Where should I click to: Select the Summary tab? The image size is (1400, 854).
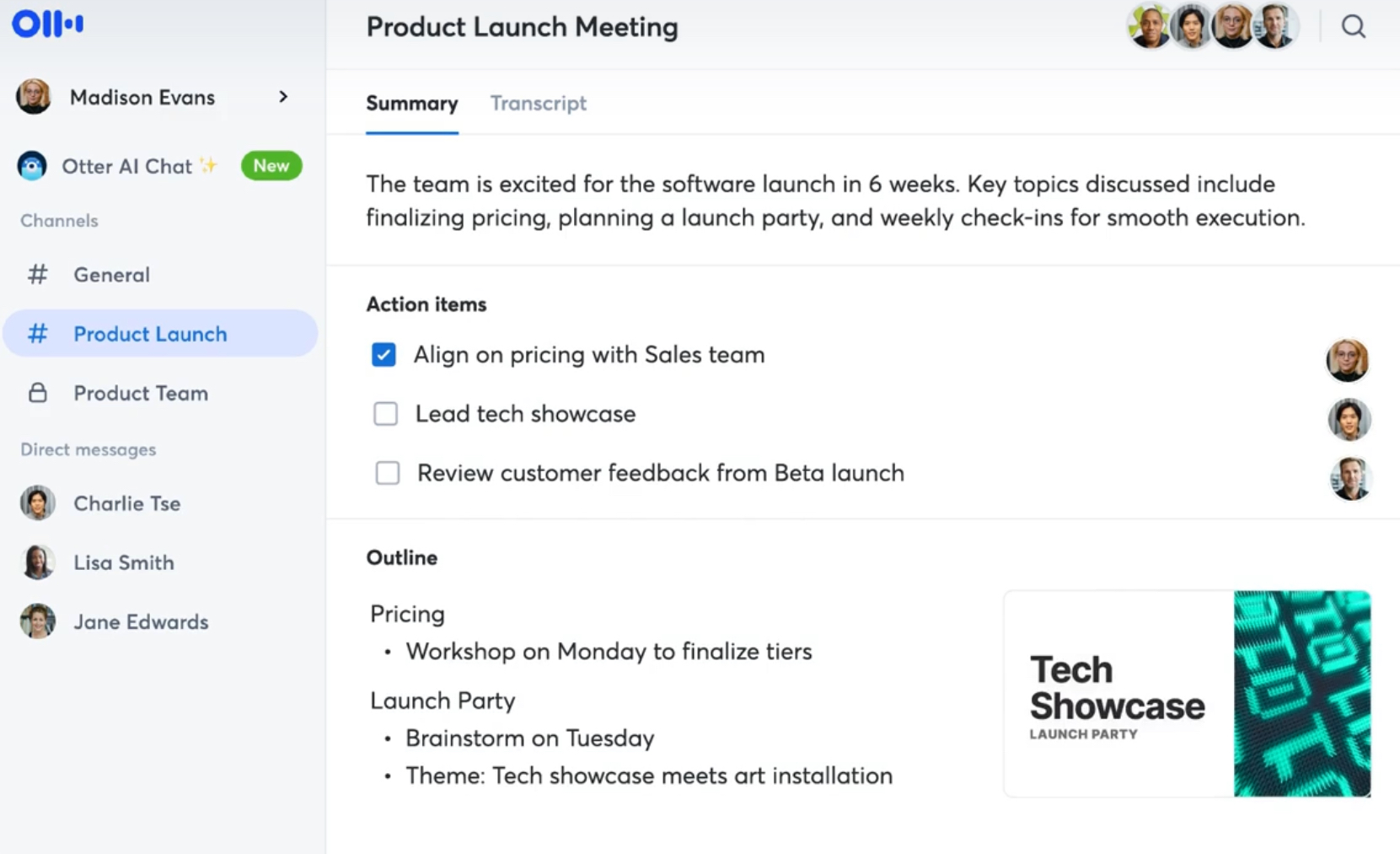tap(411, 103)
